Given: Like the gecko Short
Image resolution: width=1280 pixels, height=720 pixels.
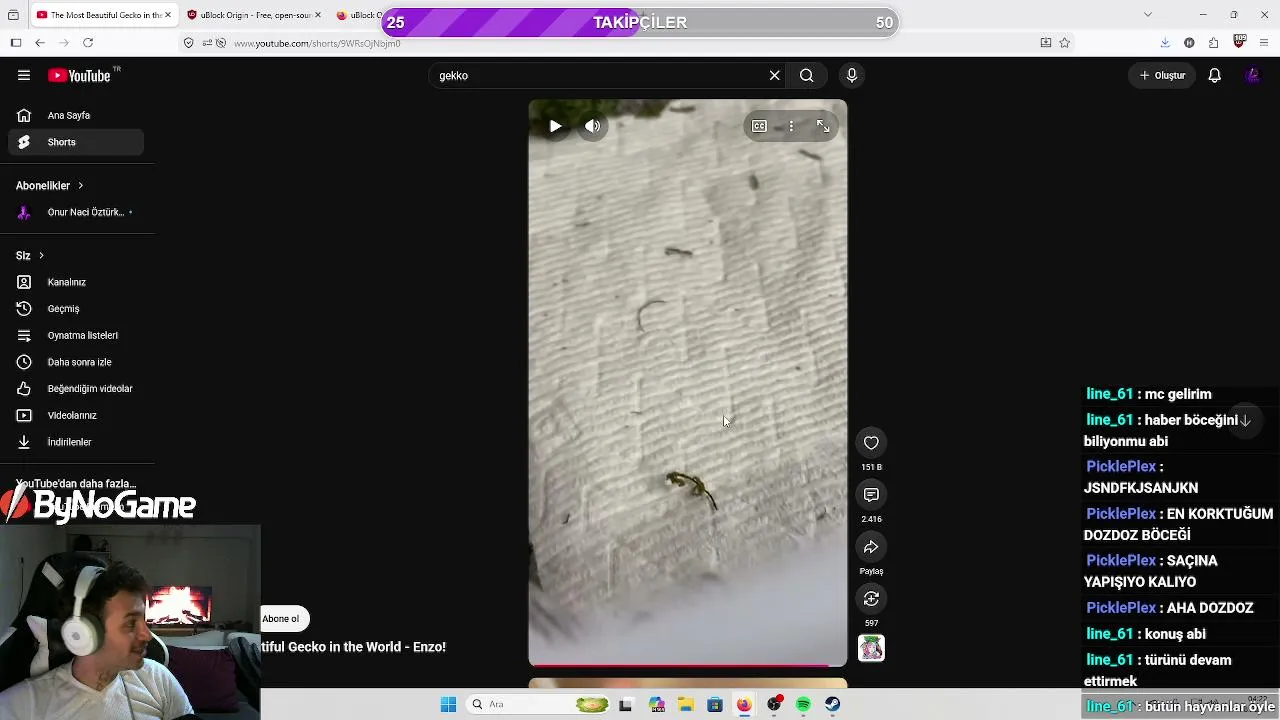Looking at the screenshot, I should (871, 443).
